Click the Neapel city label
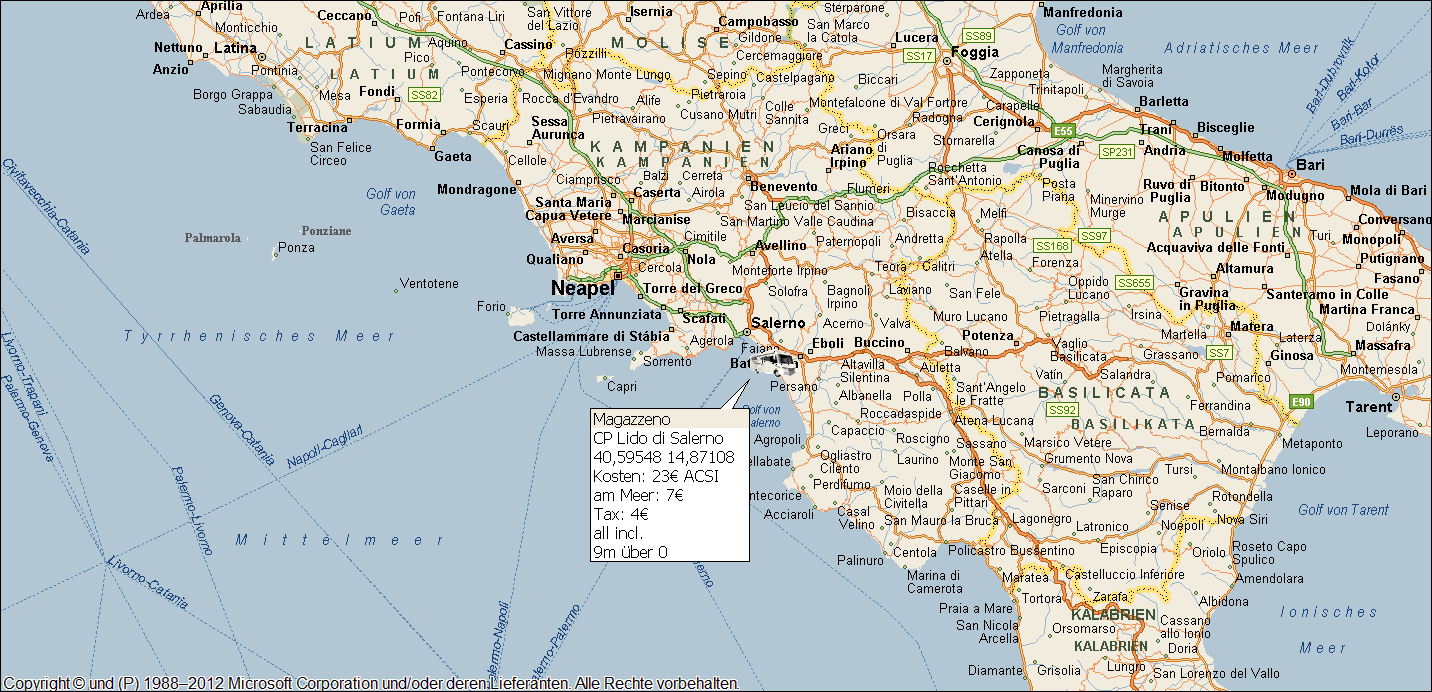The image size is (1432, 692). pyautogui.click(x=582, y=288)
